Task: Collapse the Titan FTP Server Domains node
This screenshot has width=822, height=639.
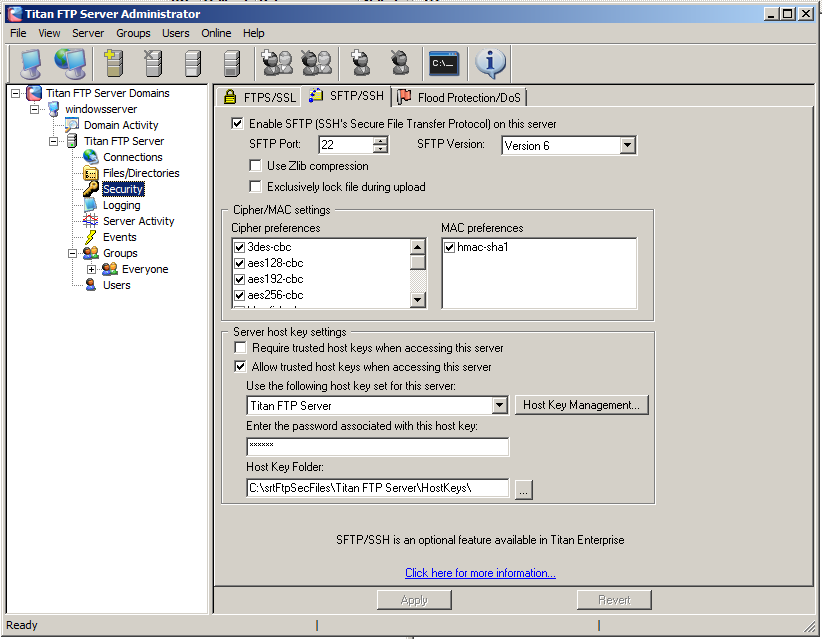Action: pos(16,93)
